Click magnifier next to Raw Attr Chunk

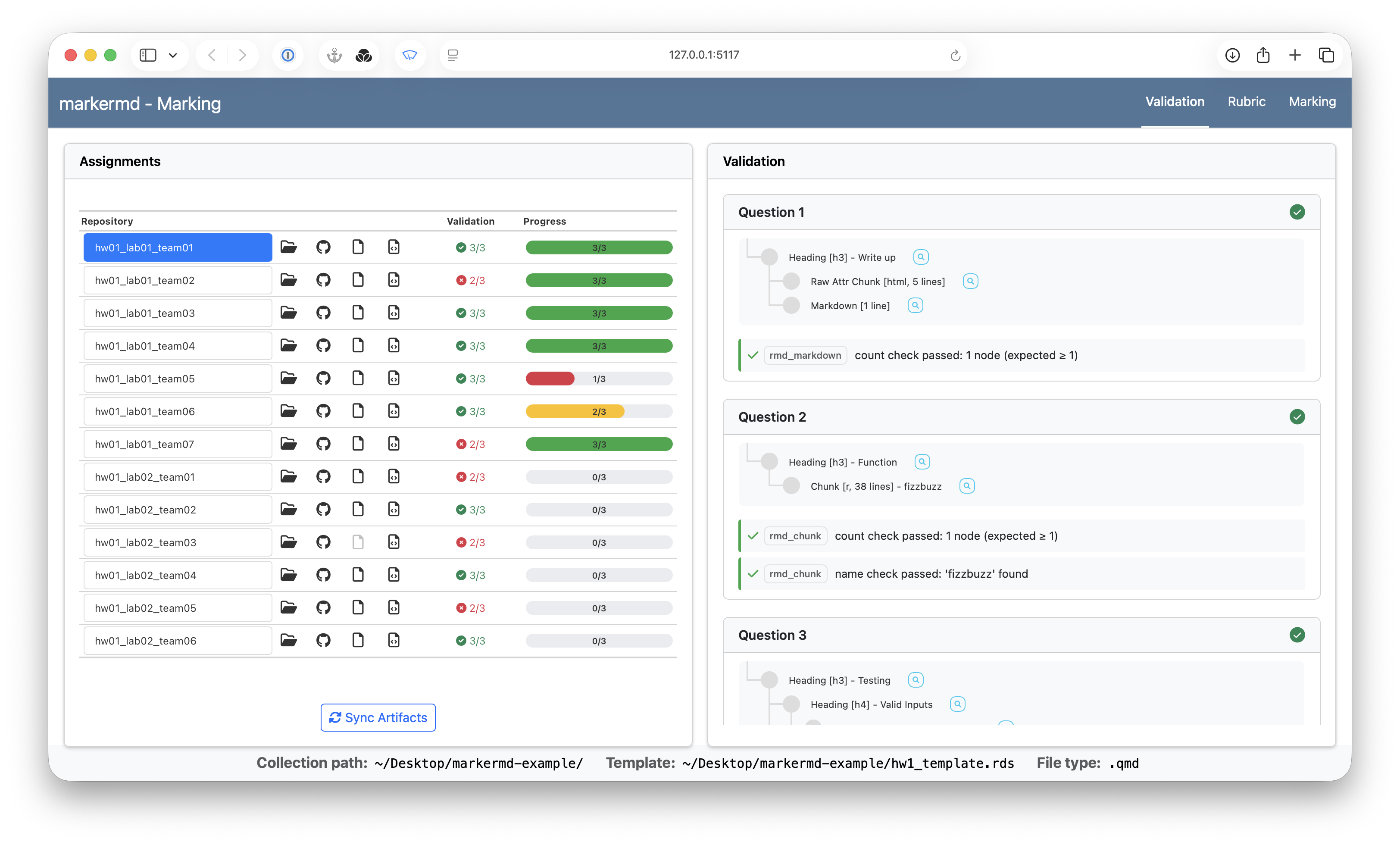tap(970, 281)
